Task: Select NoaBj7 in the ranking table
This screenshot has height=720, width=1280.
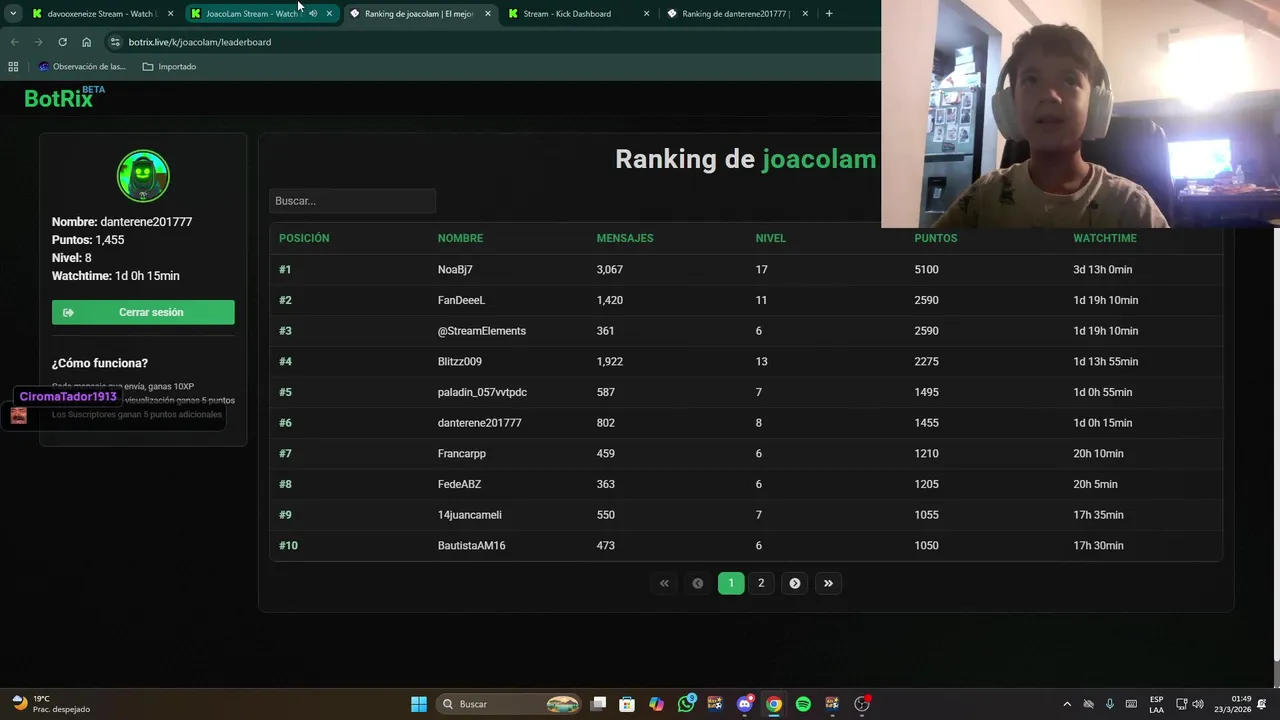Action: tap(455, 269)
